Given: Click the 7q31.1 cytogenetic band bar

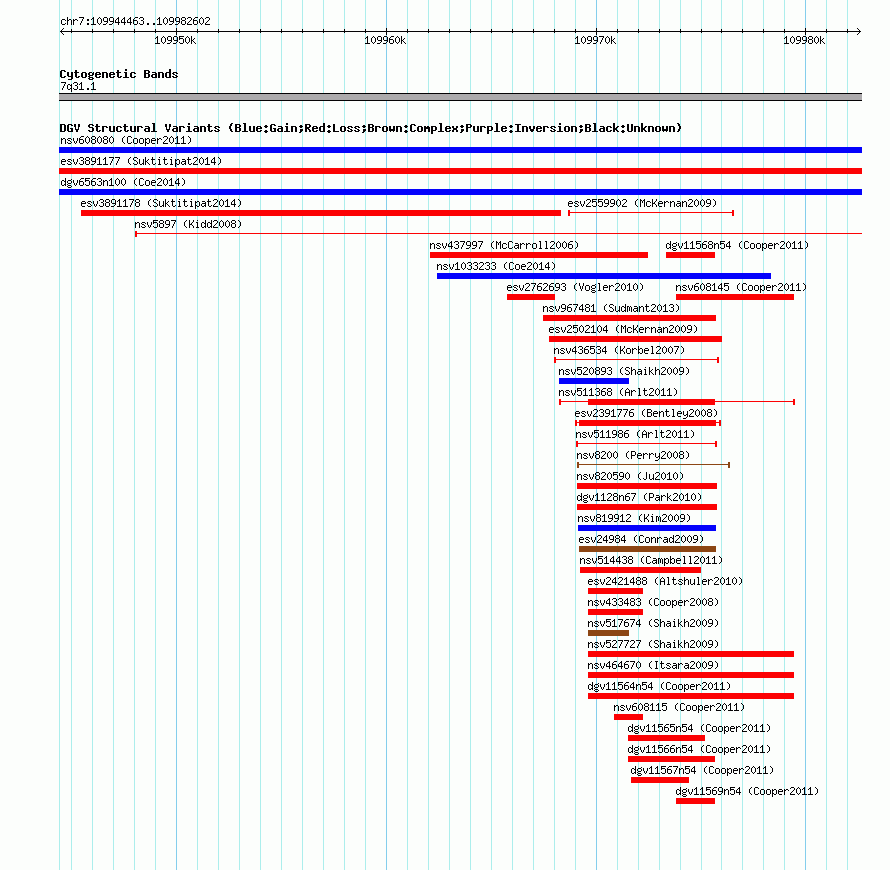Looking at the screenshot, I should (x=460, y=97).
